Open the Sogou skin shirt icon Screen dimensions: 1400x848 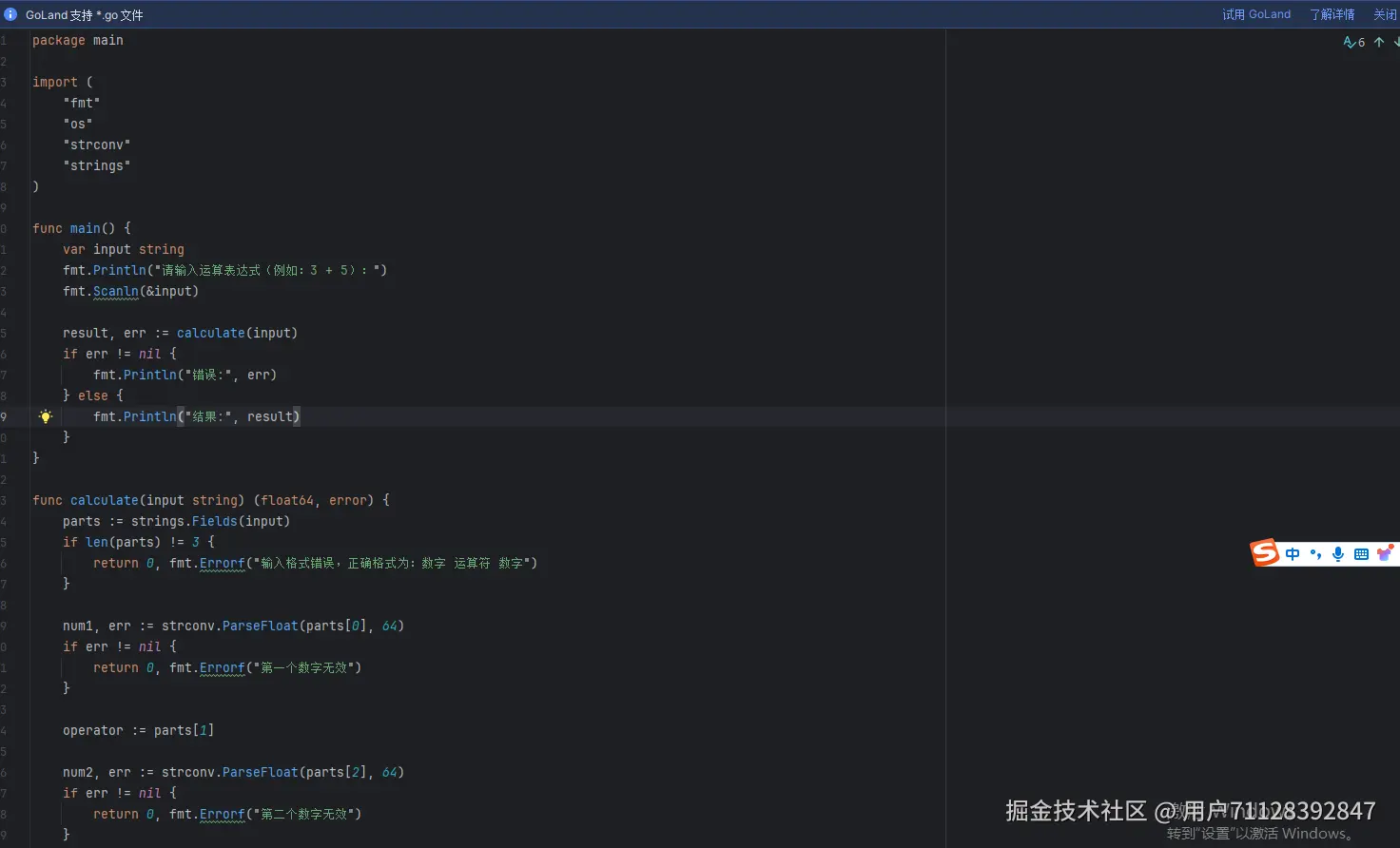tap(1385, 553)
